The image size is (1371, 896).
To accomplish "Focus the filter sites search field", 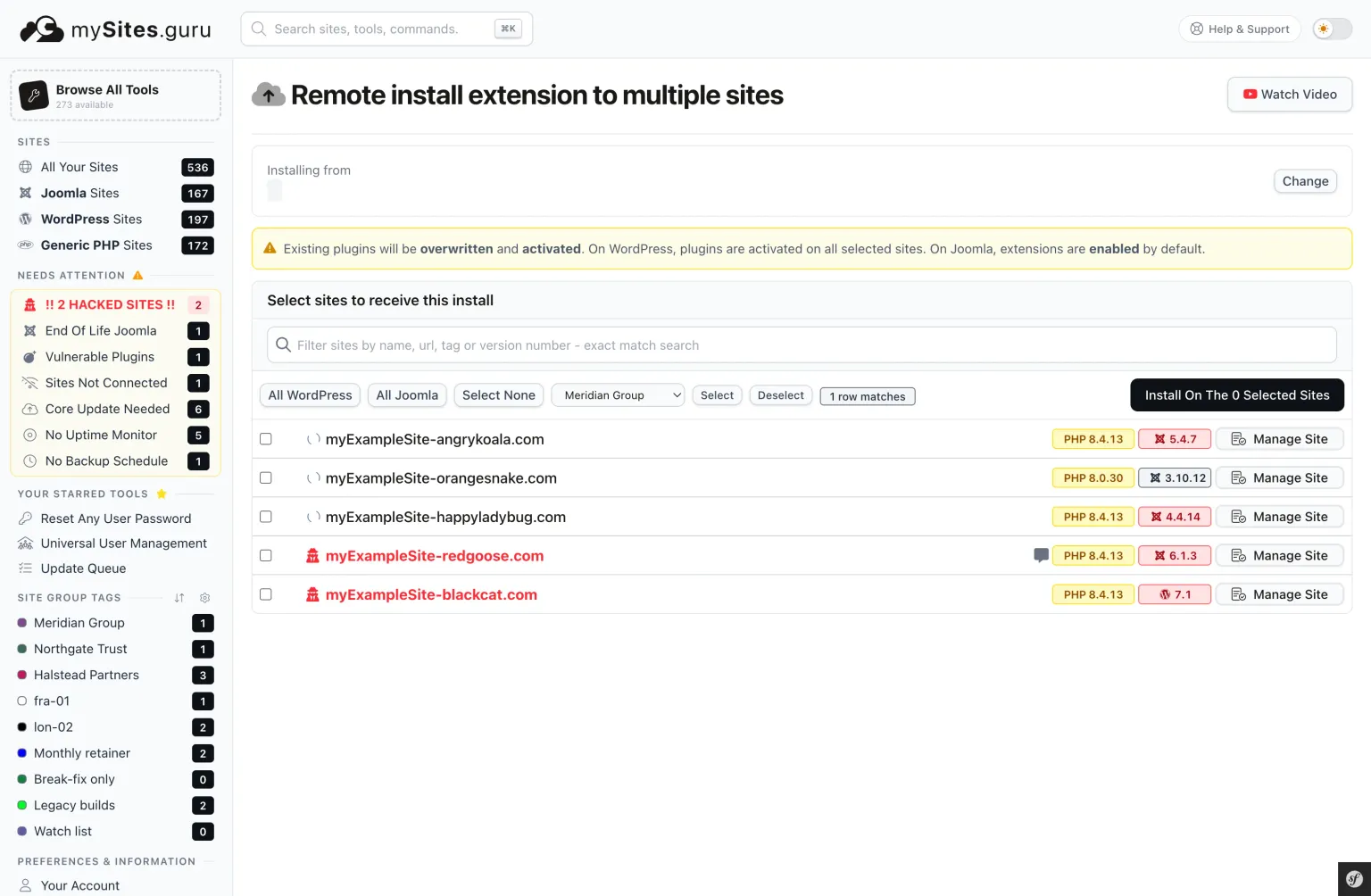I will pyautogui.click(x=802, y=345).
